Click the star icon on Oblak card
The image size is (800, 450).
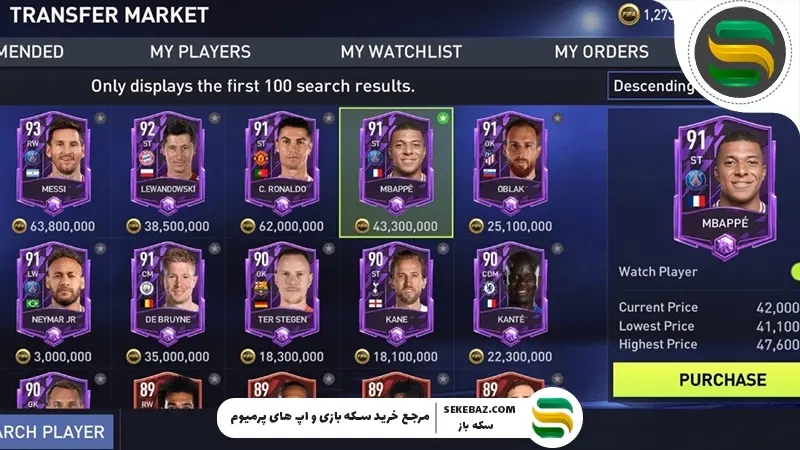[557, 118]
